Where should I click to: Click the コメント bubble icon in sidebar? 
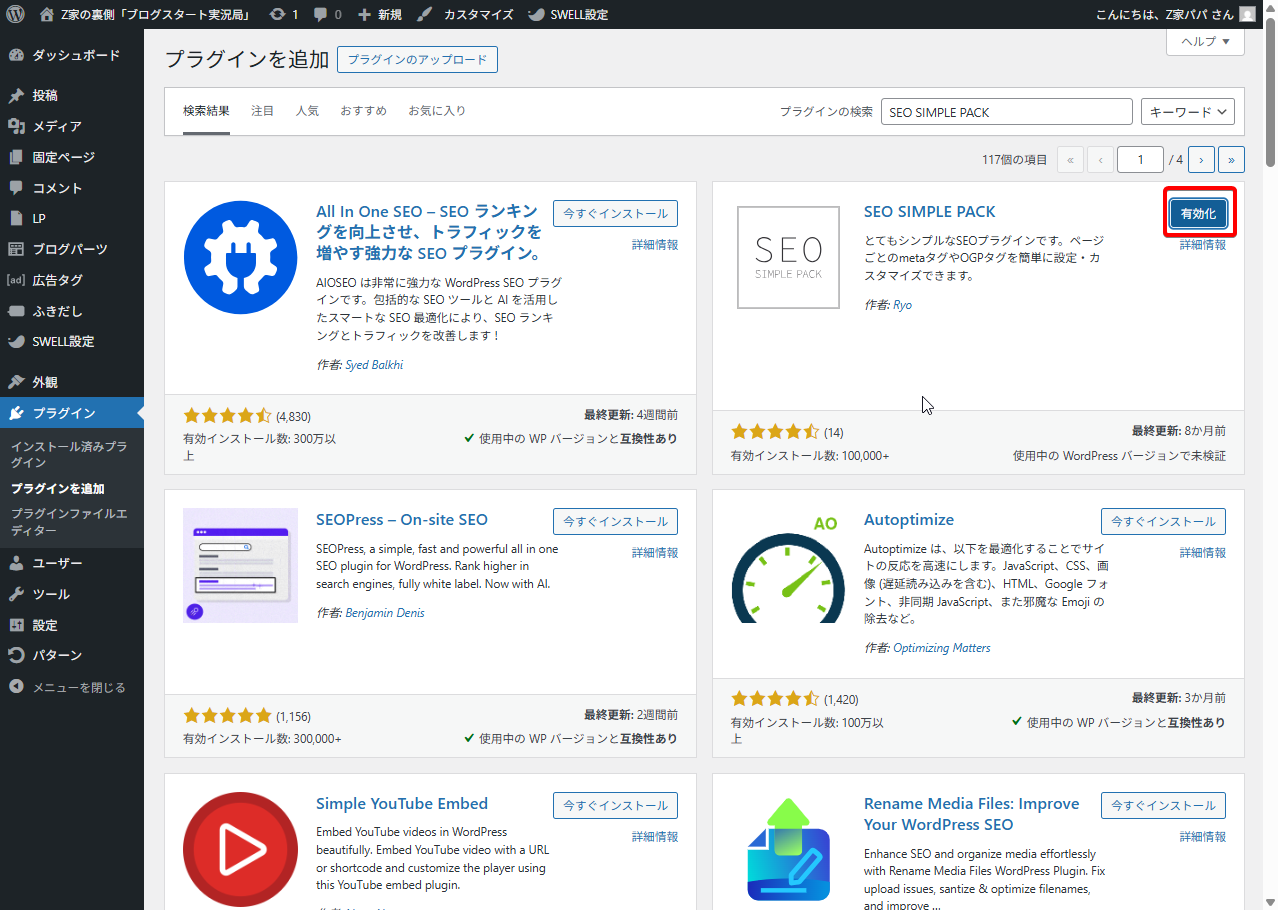[16, 188]
